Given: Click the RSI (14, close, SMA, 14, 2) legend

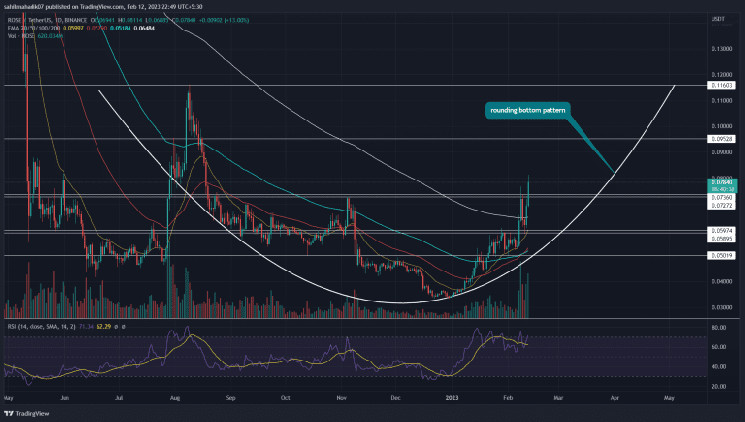Looking at the screenshot, I should (42, 327).
